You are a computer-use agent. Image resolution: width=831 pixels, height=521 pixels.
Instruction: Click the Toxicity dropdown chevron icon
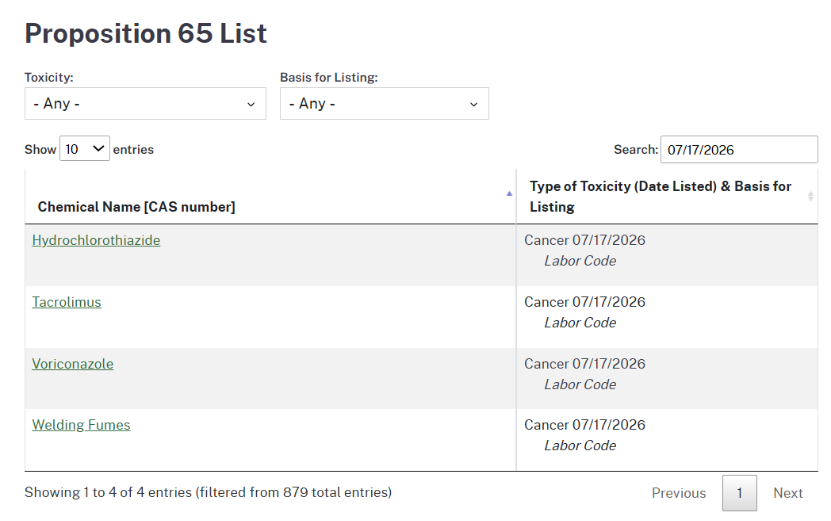point(251,104)
